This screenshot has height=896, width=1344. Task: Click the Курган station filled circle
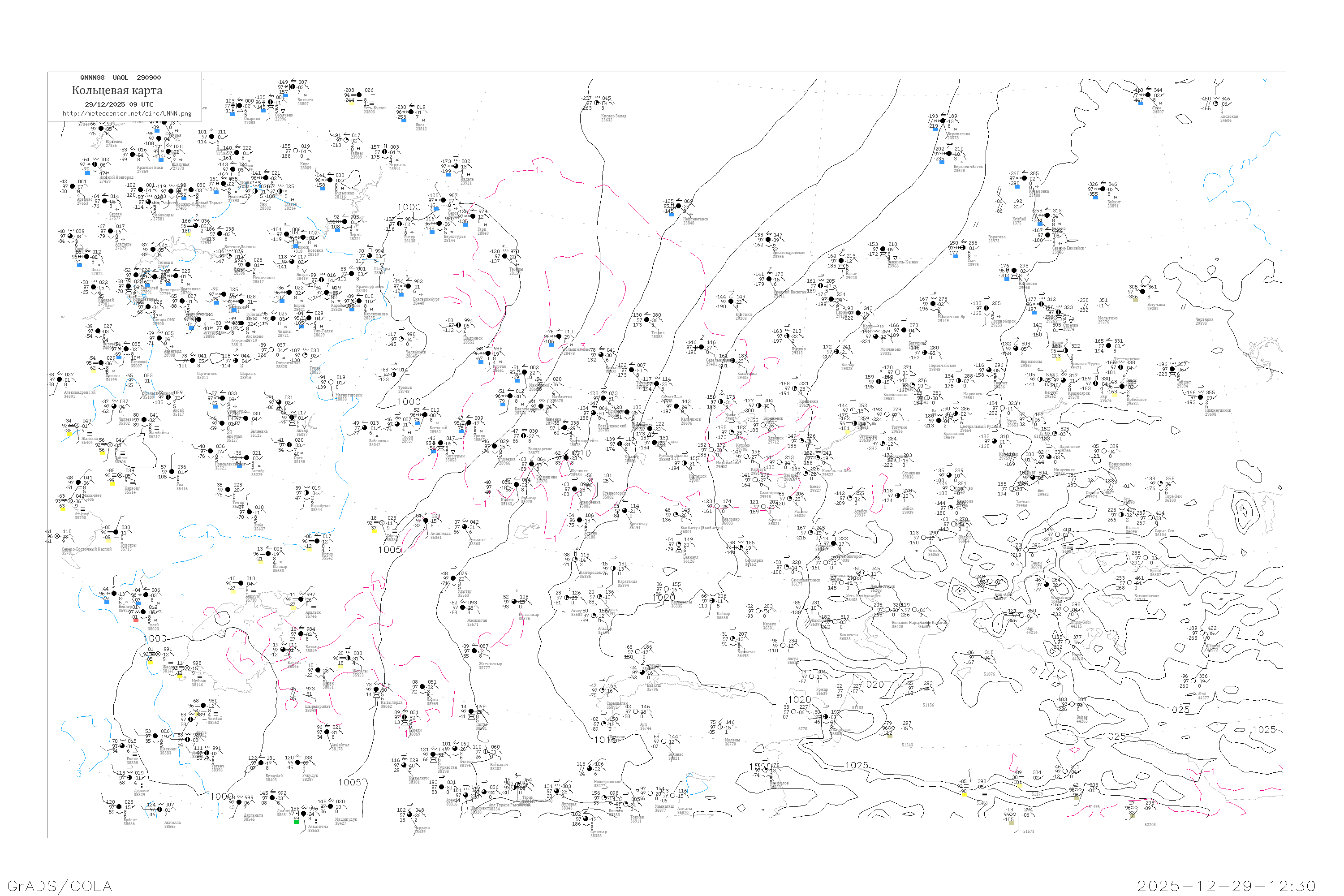pyautogui.click(x=490, y=354)
